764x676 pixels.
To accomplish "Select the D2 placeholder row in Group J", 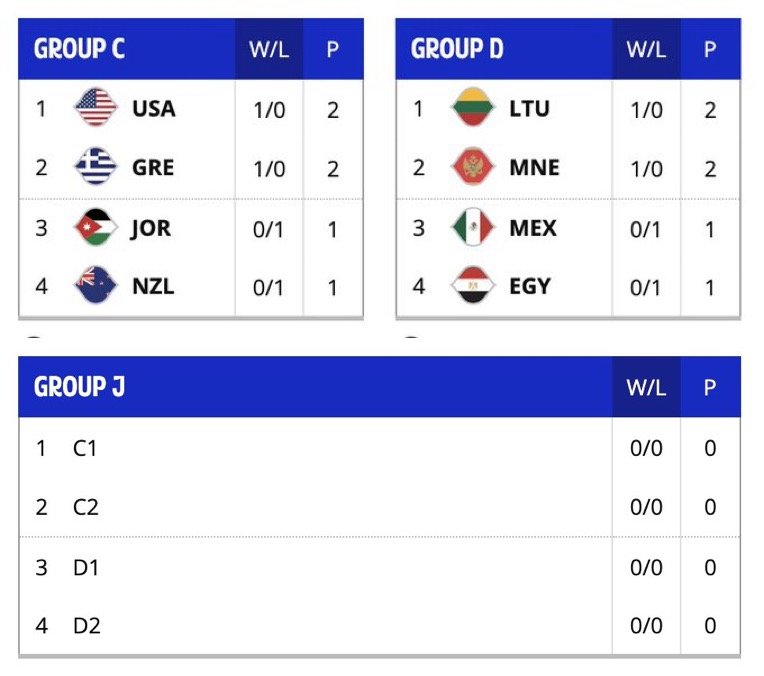I will click(380, 625).
